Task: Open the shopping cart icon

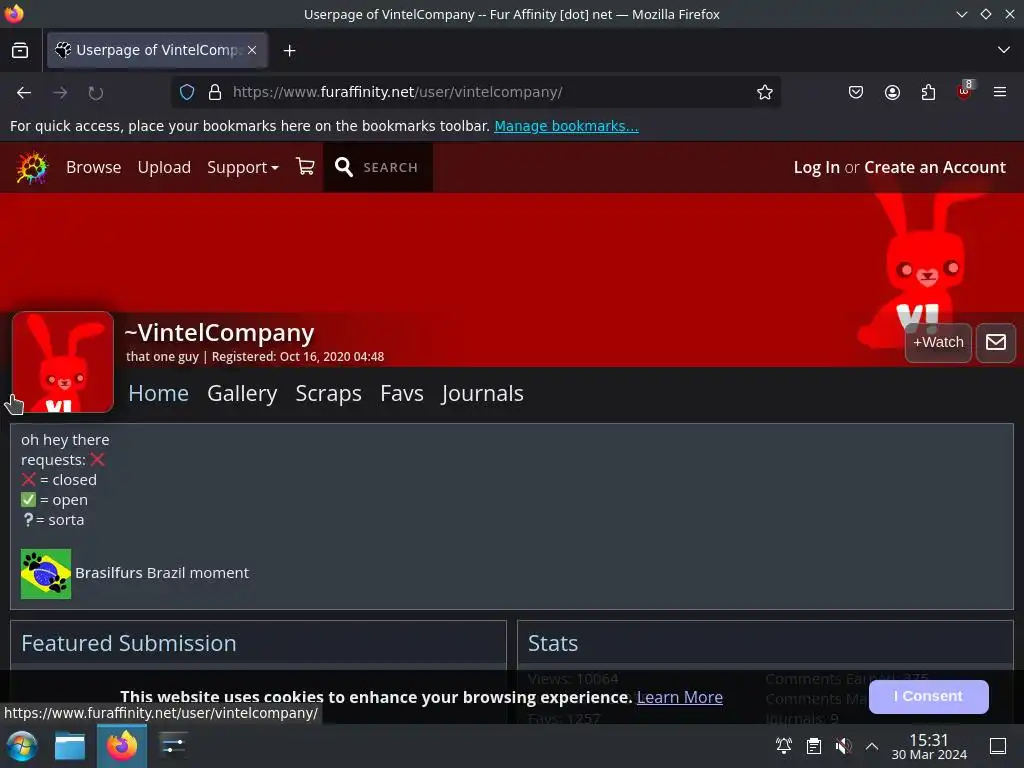Action: coord(305,167)
